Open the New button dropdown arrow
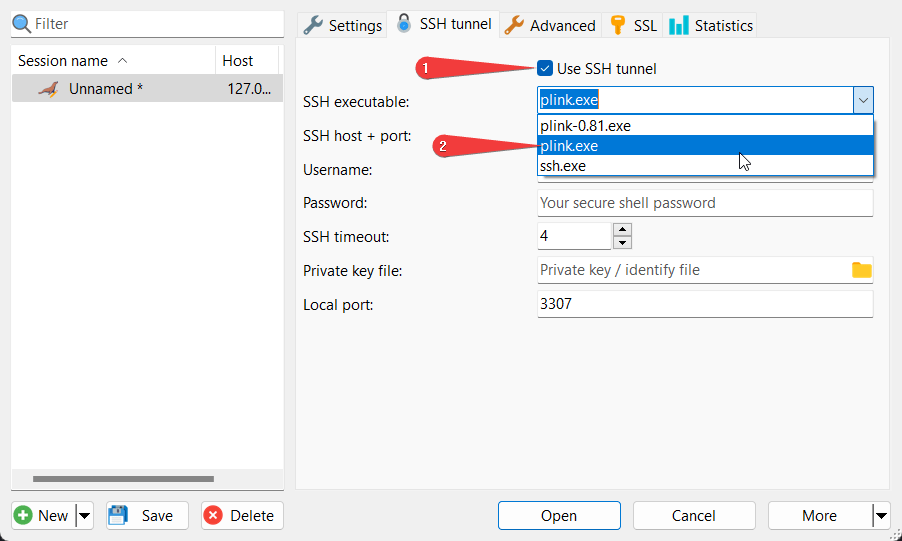Viewport: 902px width, 541px height. point(85,516)
